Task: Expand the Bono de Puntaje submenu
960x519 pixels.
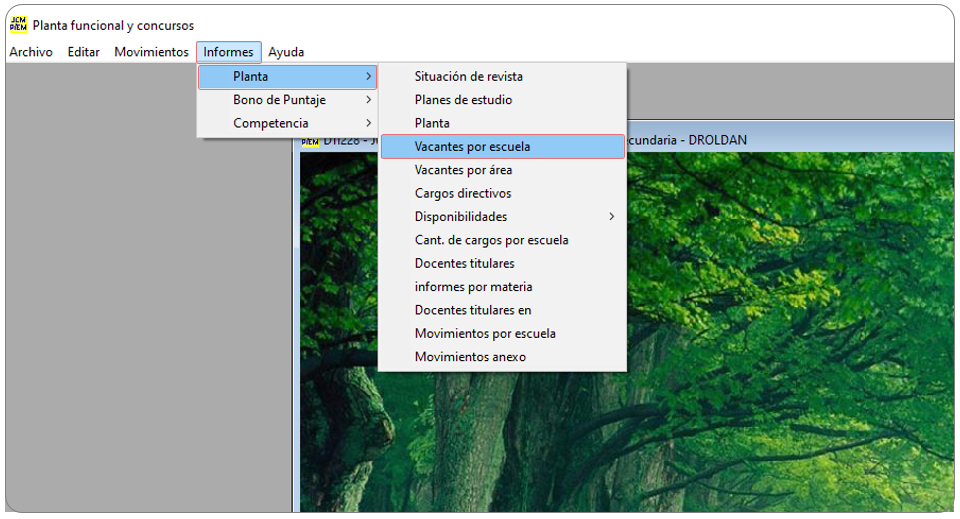Action: 287,100
